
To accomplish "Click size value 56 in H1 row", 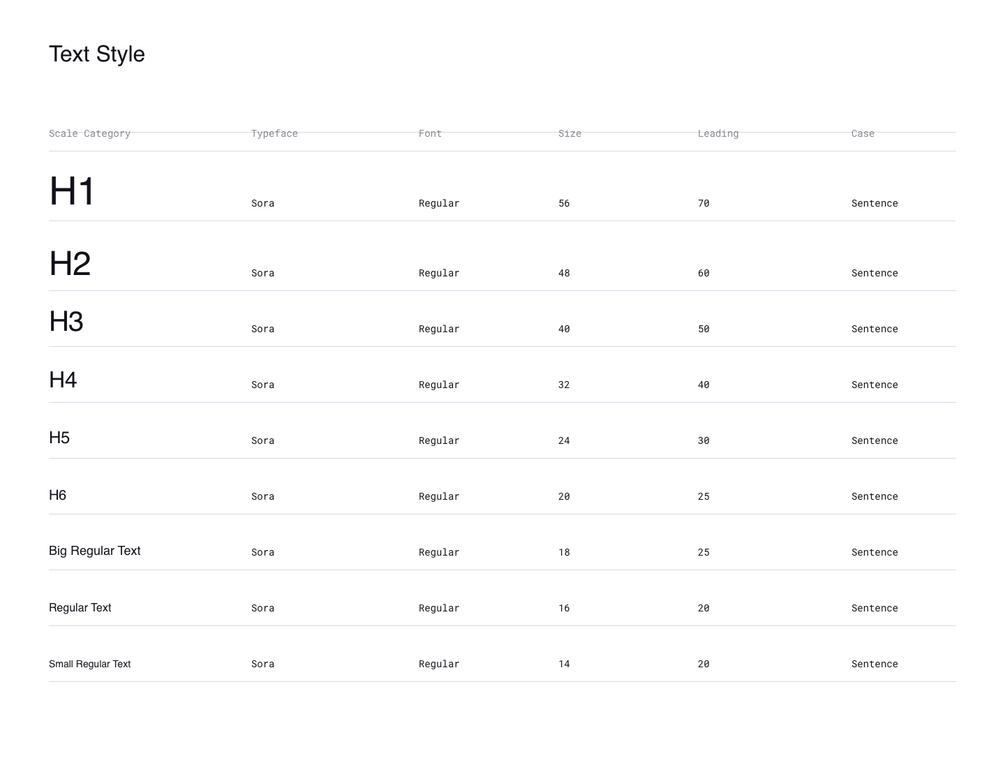I will 564,204.
